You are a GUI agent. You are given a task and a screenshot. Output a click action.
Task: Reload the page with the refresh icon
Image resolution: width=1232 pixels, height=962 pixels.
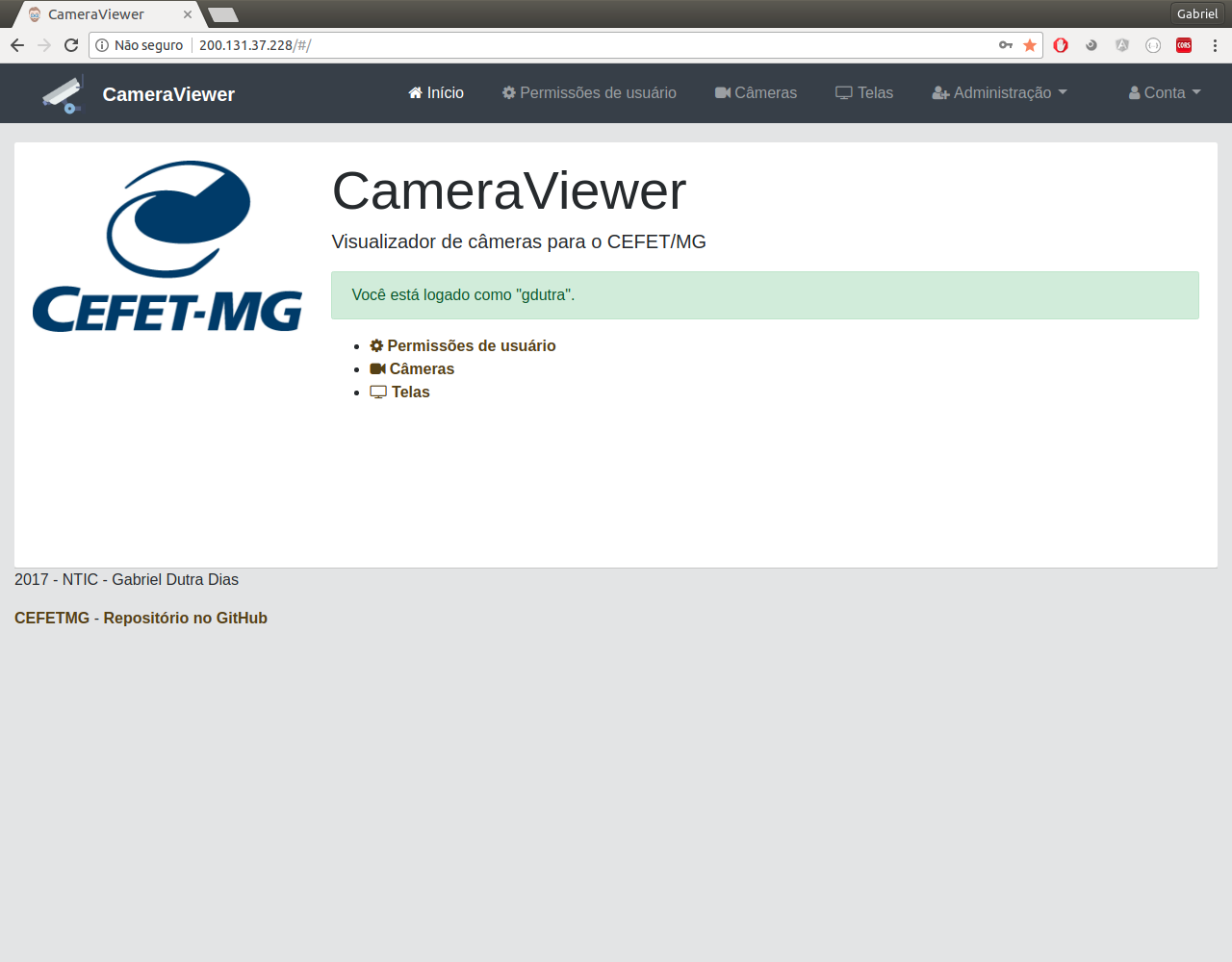point(71,45)
